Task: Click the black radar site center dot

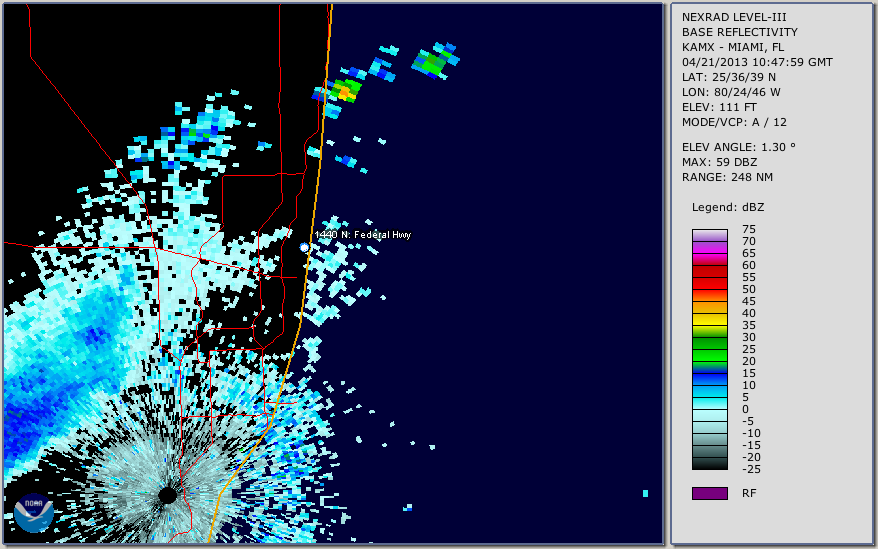Action: (167, 495)
